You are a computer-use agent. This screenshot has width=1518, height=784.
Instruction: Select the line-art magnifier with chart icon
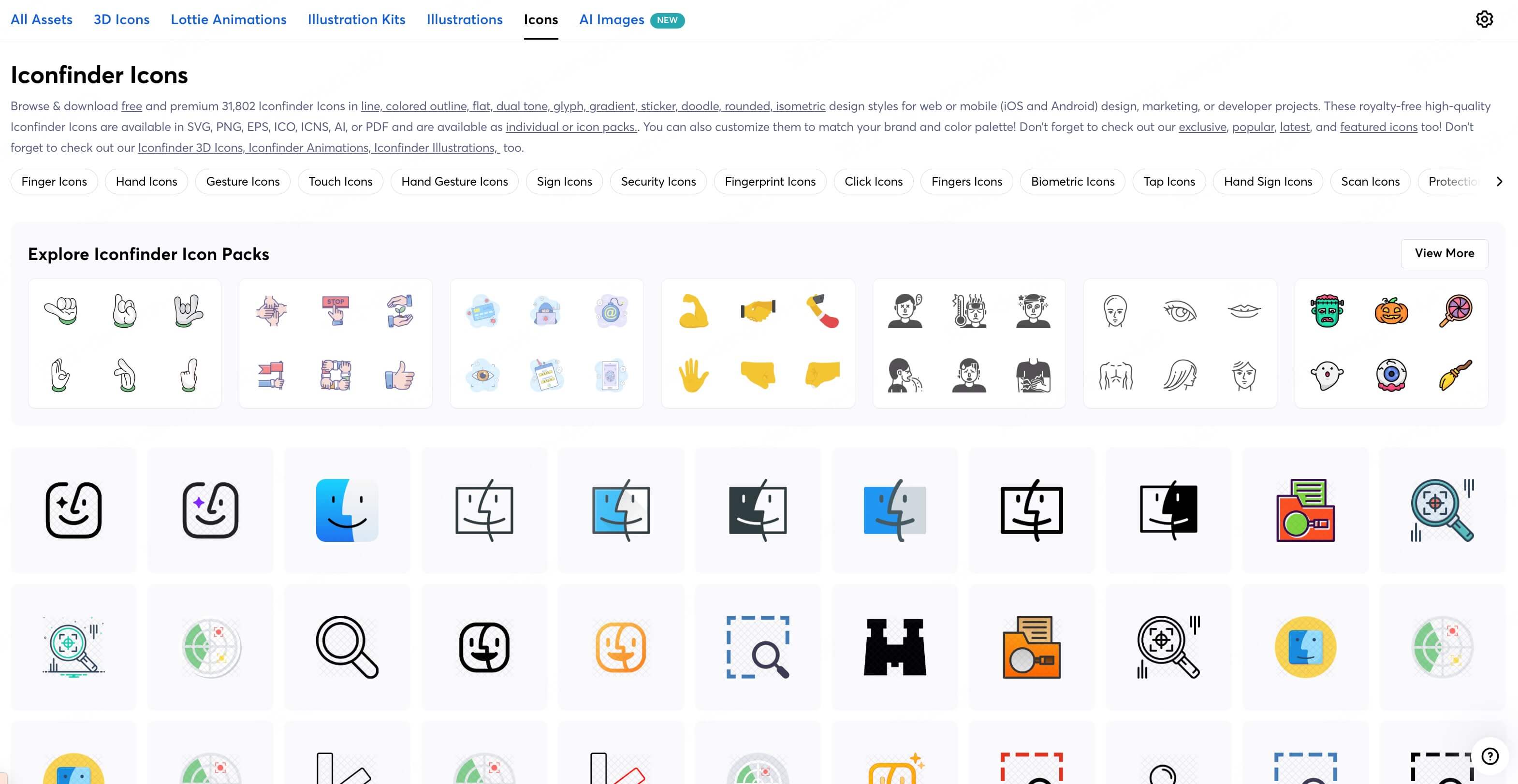[73, 647]
